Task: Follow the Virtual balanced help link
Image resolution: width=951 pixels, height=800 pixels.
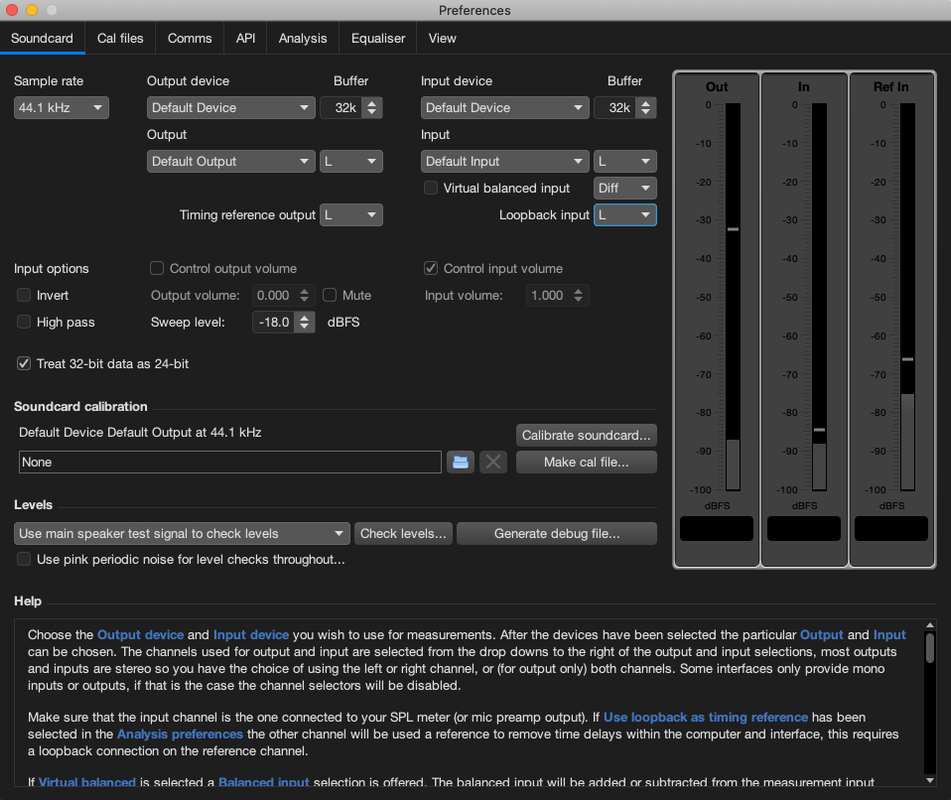Action: tap(87, 782)
